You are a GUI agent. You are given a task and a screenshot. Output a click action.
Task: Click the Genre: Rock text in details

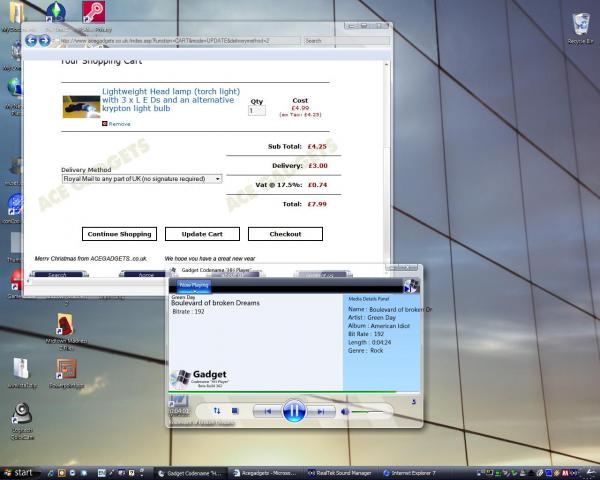[365, 351]
